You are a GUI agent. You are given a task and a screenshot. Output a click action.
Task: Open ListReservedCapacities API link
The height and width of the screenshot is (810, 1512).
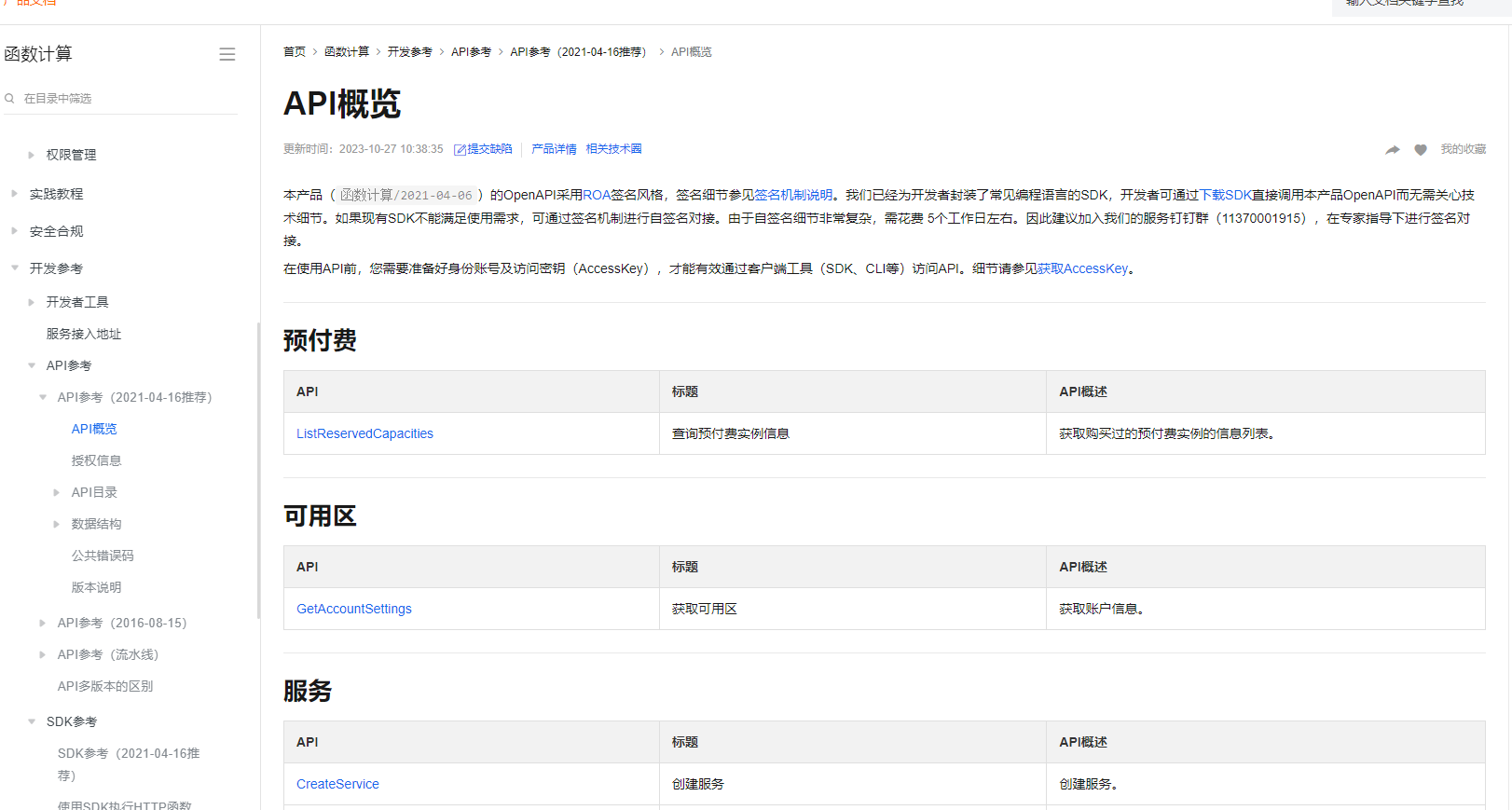pyautogui.click(x=364, y=433)
